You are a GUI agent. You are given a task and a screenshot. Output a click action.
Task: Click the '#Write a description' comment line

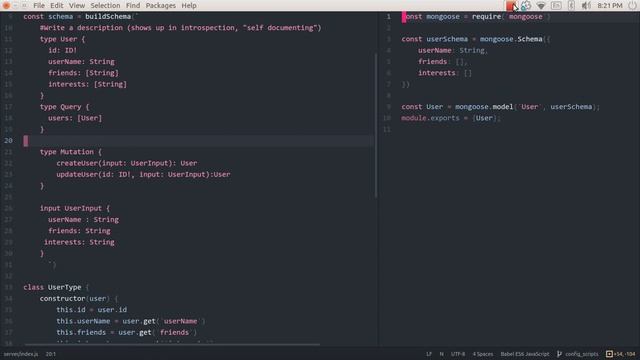[180, 28]
